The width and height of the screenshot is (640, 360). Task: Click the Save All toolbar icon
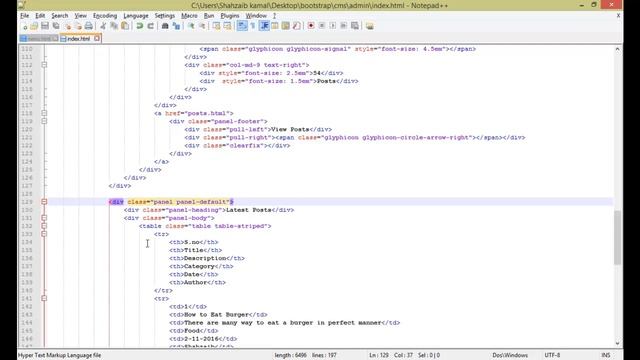point(56,26)
